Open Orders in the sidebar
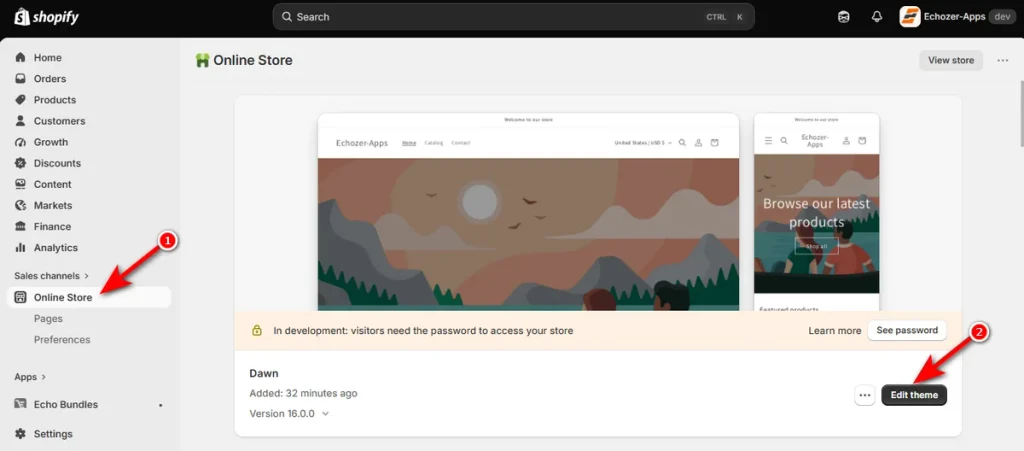 click(50, 78)
